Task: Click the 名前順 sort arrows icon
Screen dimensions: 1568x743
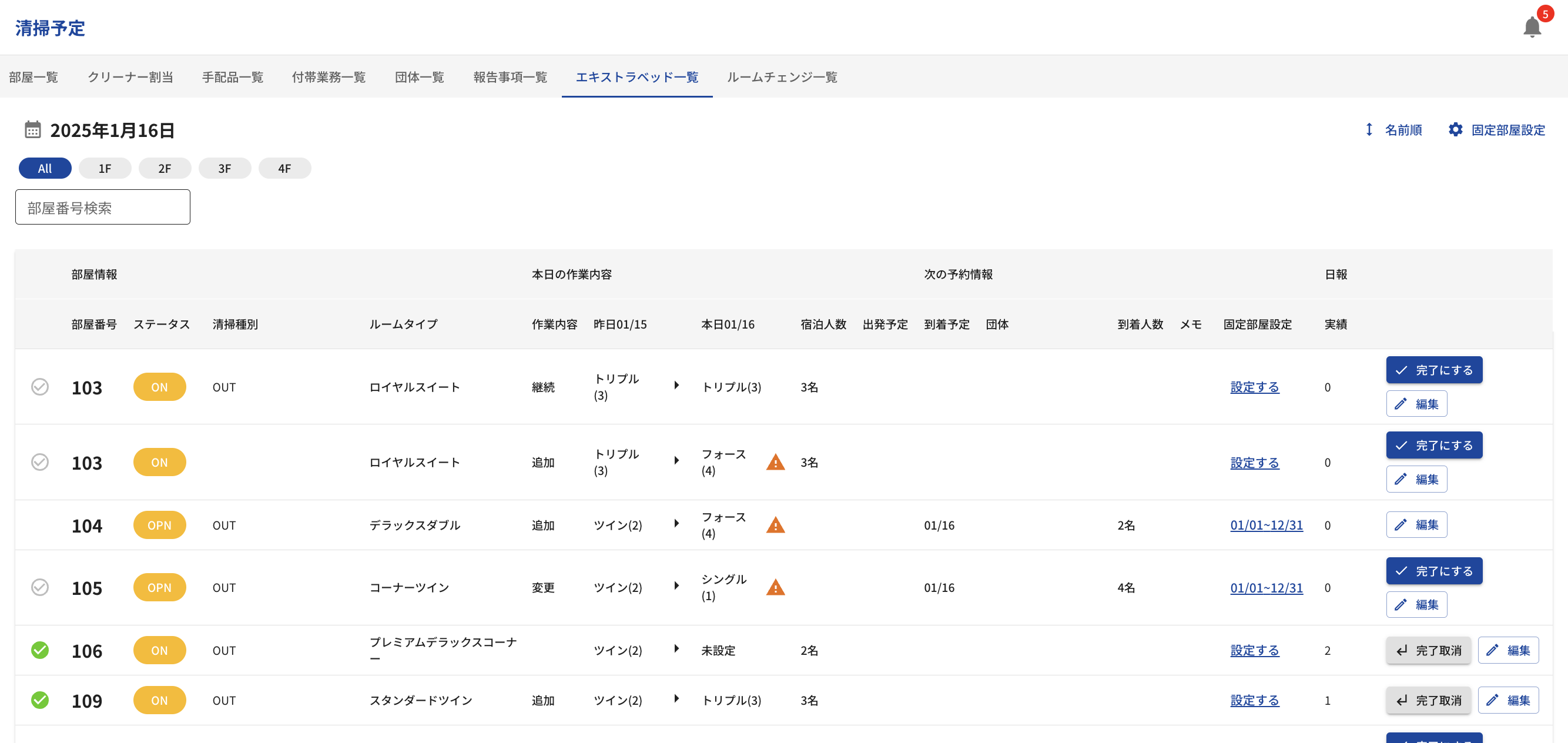Action: point(1369,130)
